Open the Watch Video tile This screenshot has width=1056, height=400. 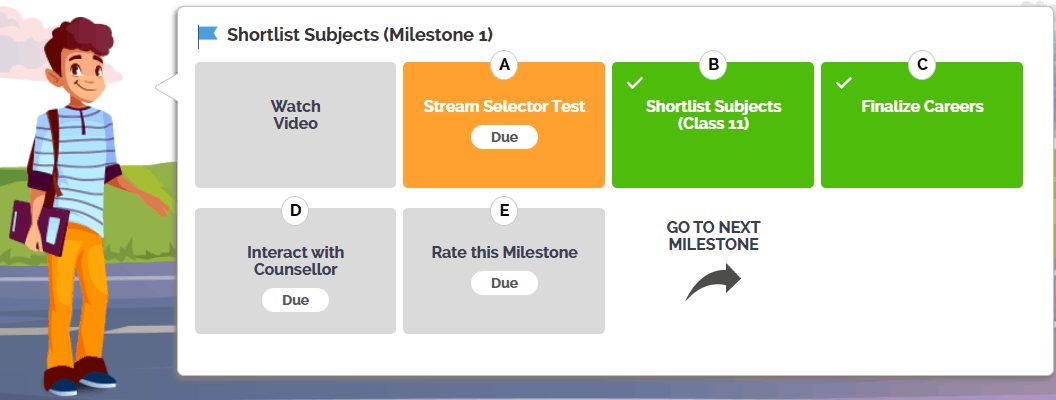(x=296, y=125)
